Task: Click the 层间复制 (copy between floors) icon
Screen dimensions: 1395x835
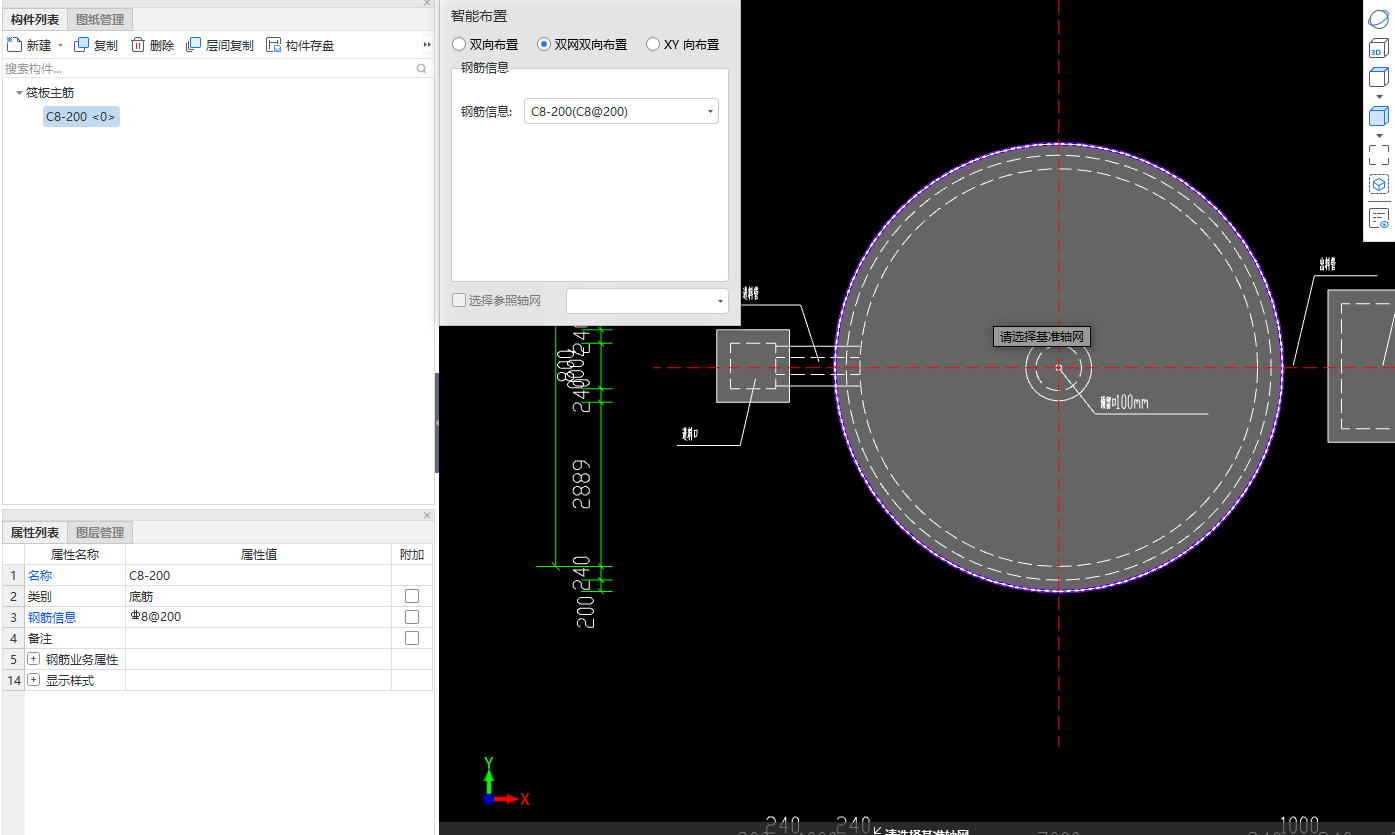Action: 194,45
